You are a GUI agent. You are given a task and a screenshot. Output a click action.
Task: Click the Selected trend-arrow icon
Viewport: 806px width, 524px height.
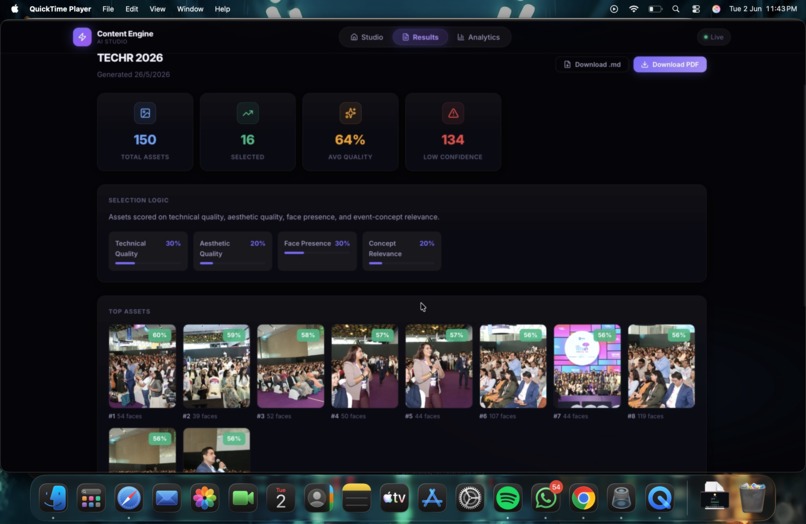[x=248, y=113]
